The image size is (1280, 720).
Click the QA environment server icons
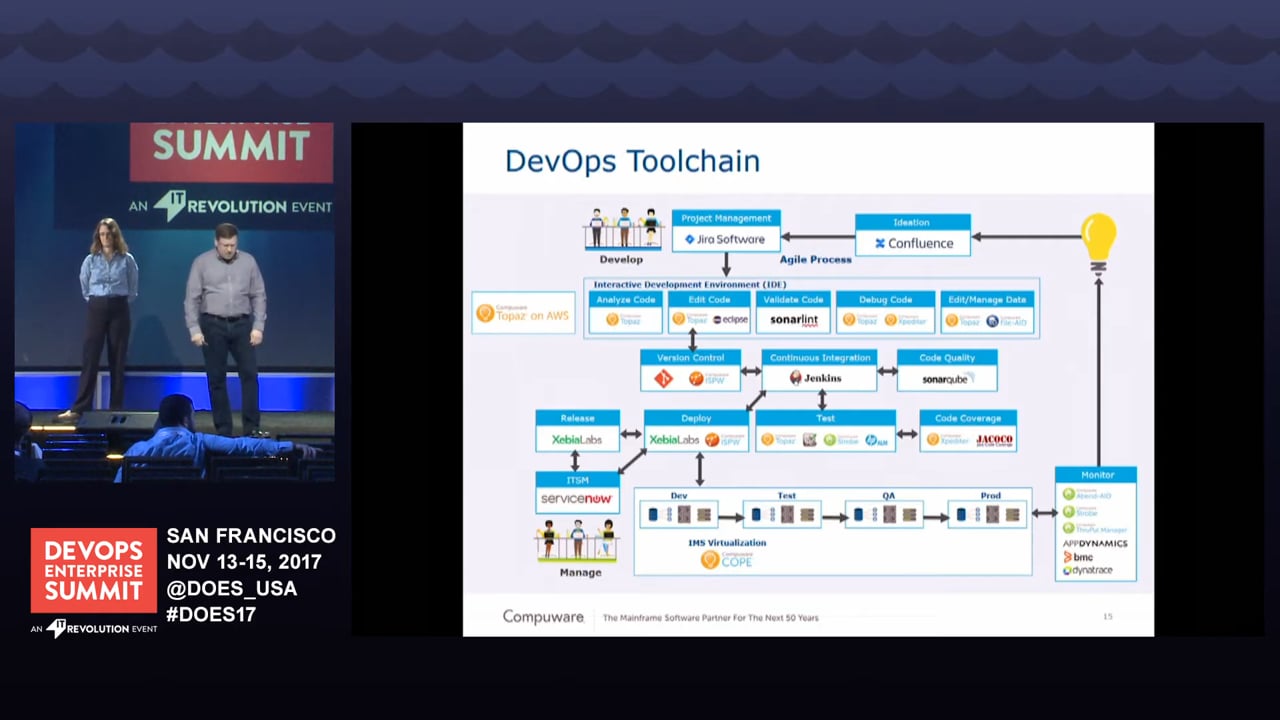pyautogui.click(x=883, y=515)
